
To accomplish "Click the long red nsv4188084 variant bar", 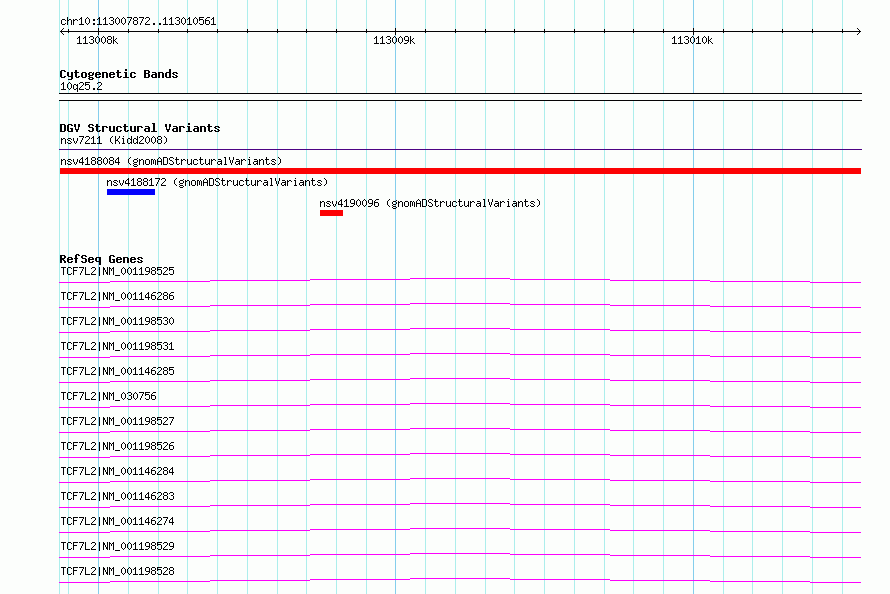I will pyautogui.click(x=460, y=171).
